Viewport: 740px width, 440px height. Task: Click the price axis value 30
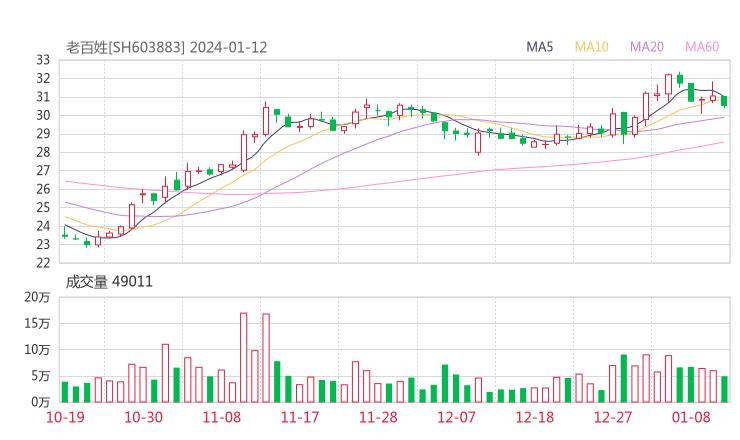point(43,115)
